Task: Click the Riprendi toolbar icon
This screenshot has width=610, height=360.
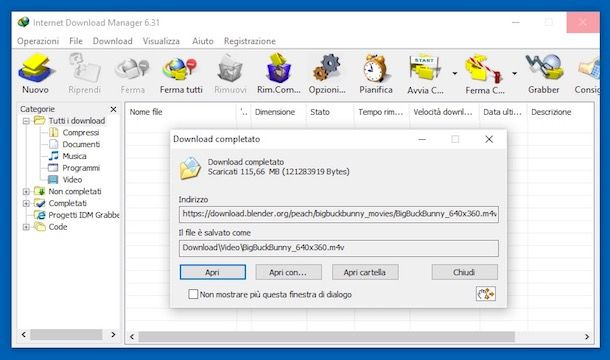Action: click(84, 68)
